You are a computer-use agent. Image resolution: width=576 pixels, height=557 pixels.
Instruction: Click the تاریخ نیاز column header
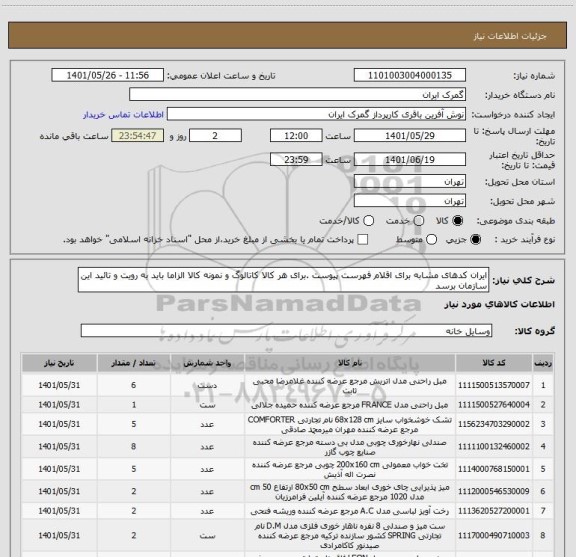pos(59,363)
